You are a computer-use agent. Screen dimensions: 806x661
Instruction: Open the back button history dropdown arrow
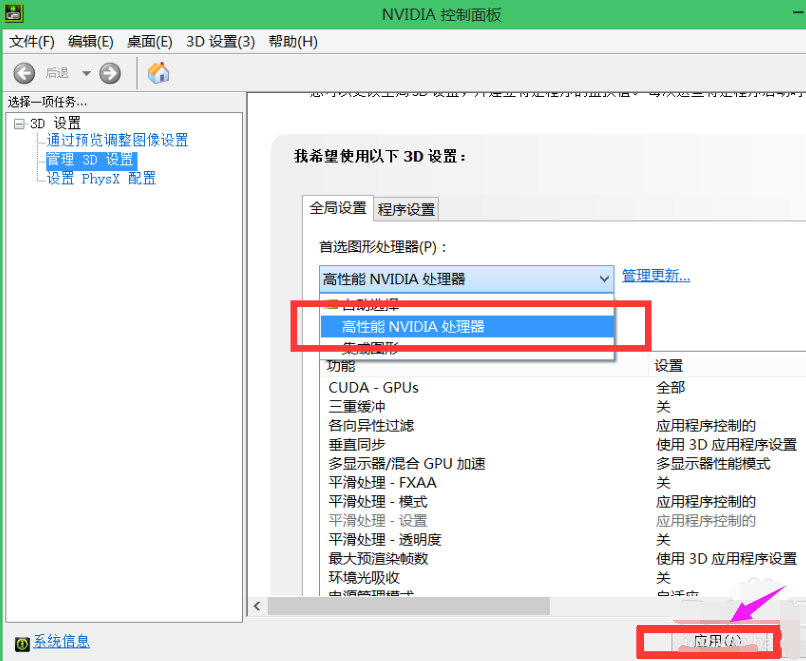click(x=85, y=73)
